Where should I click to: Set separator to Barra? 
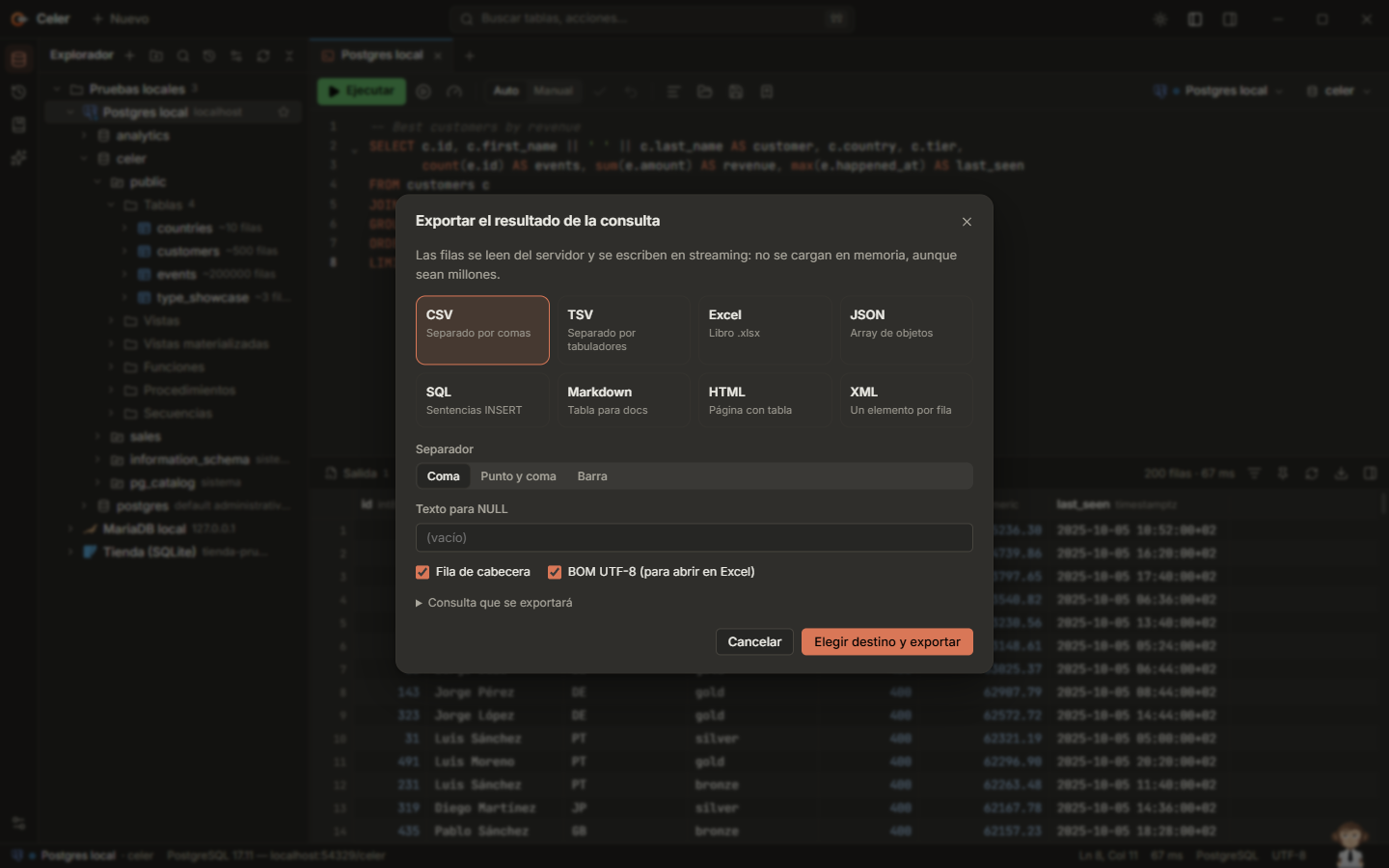point(592,476)
